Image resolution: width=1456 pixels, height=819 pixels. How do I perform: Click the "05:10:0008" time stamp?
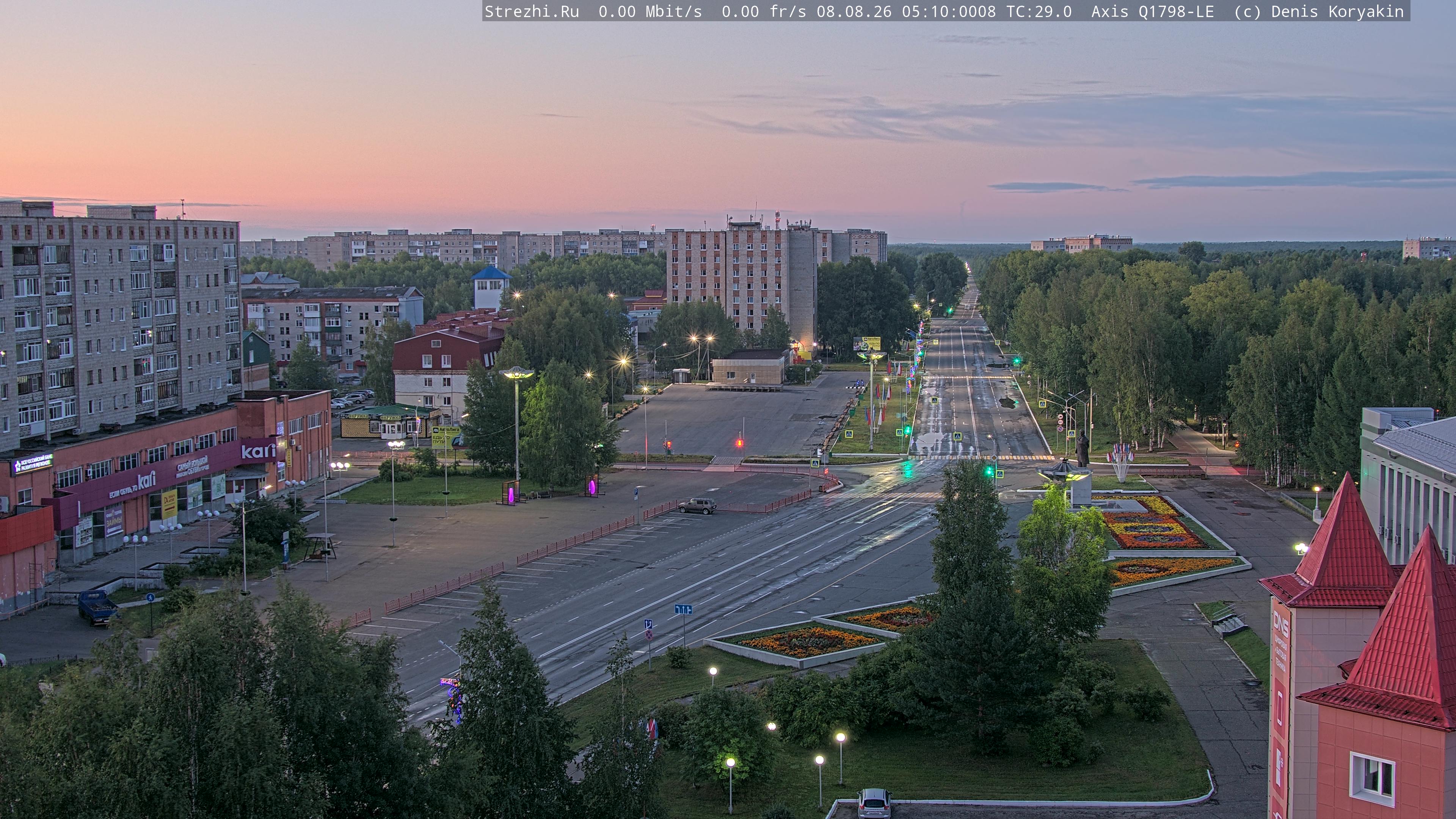(949, 12)
